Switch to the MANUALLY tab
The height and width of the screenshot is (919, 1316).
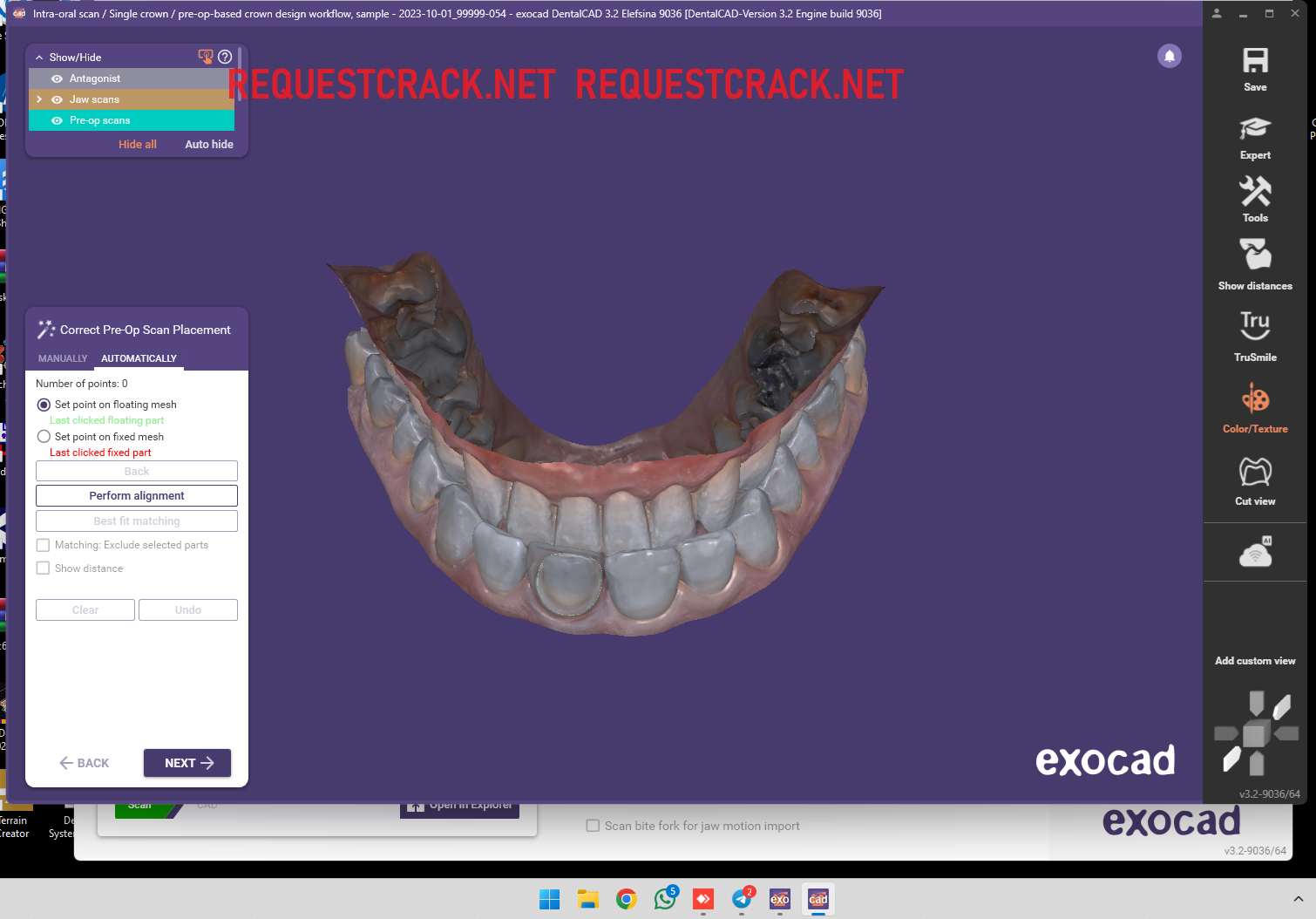pyautogui.click(x=62, y=358)
